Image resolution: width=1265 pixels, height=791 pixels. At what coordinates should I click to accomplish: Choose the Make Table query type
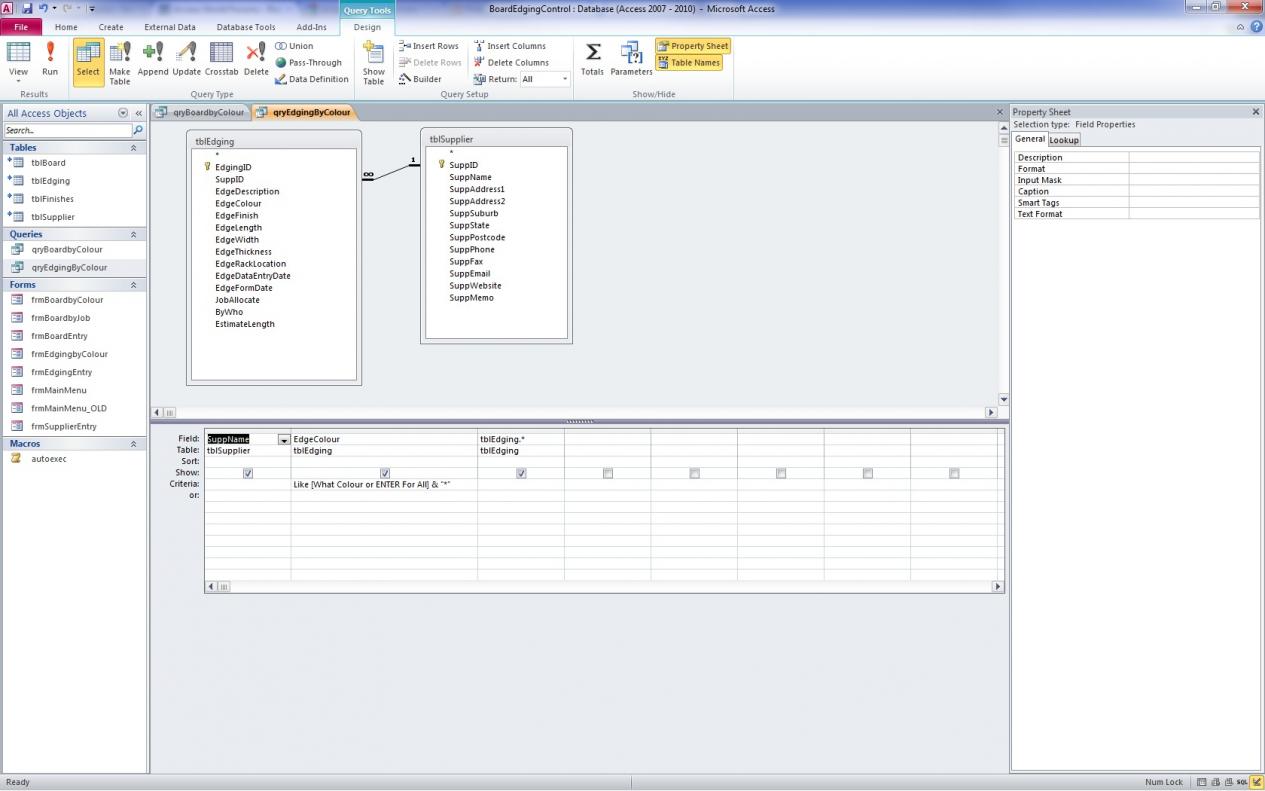120,62
